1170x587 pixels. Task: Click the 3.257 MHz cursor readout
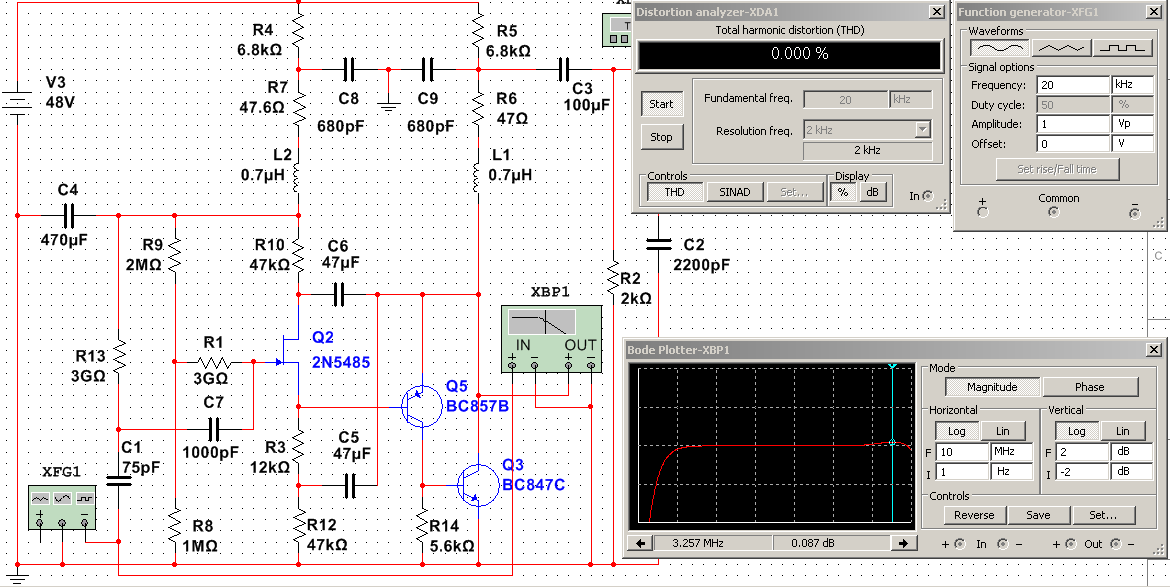click(x=713, y=543)
